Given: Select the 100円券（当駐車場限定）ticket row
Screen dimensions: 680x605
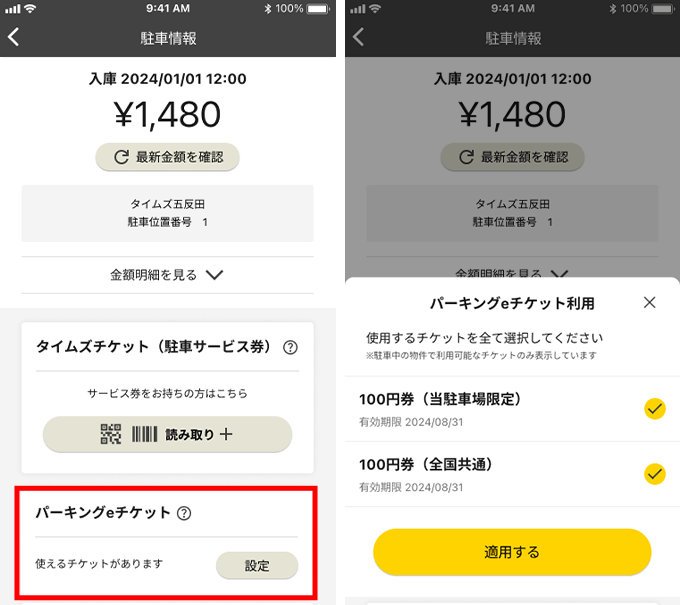Looking at the screenshot, I should coord(512,409).
